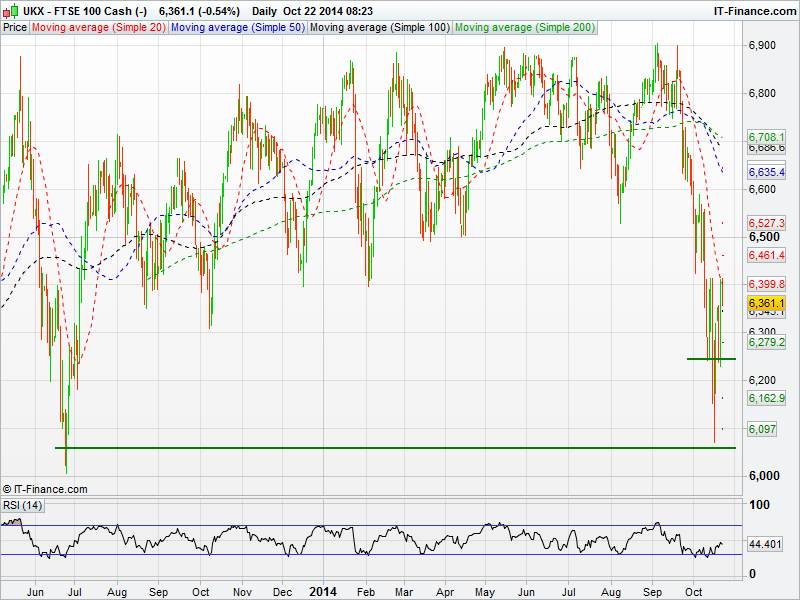Select the Moving average (Simple 20) tab
The image size is (800, 600).
pos(98,27)
